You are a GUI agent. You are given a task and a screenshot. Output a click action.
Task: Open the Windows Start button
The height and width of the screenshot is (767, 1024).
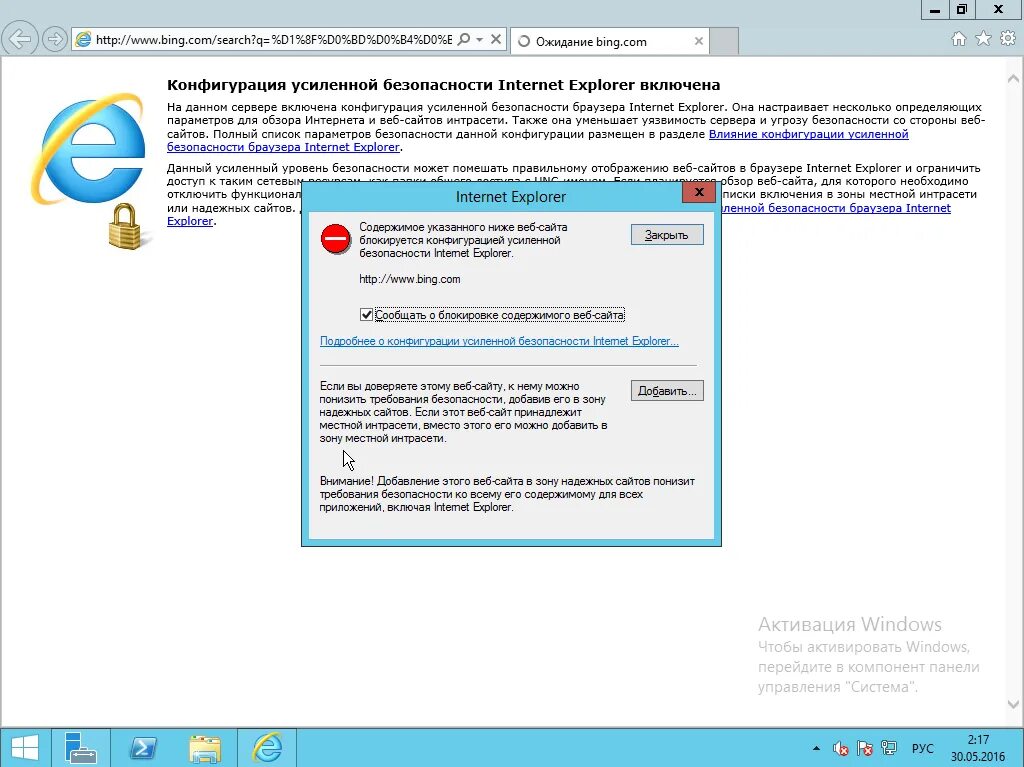[25, 747]
